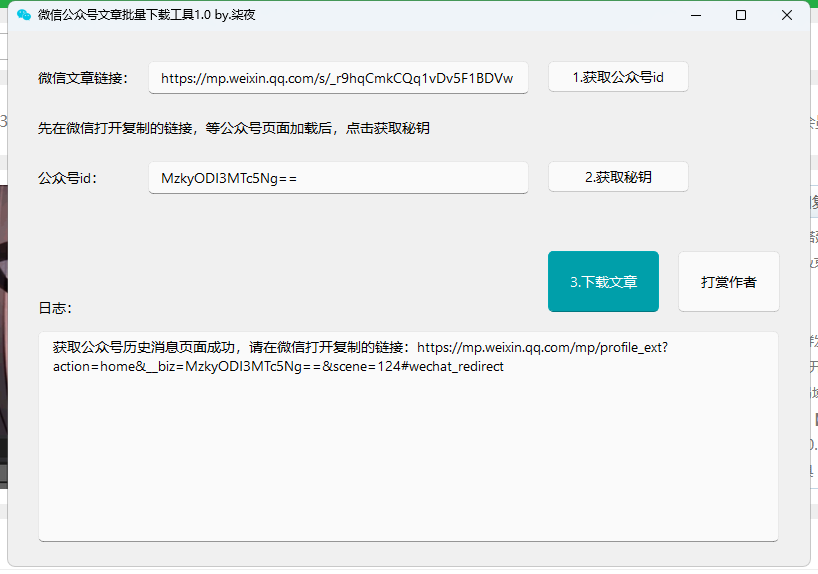This screenshot has height=574, width=818.
Task: Click the MzkyODI3MTc5Ng== value in the id field
Action: [x=229, y=178]
